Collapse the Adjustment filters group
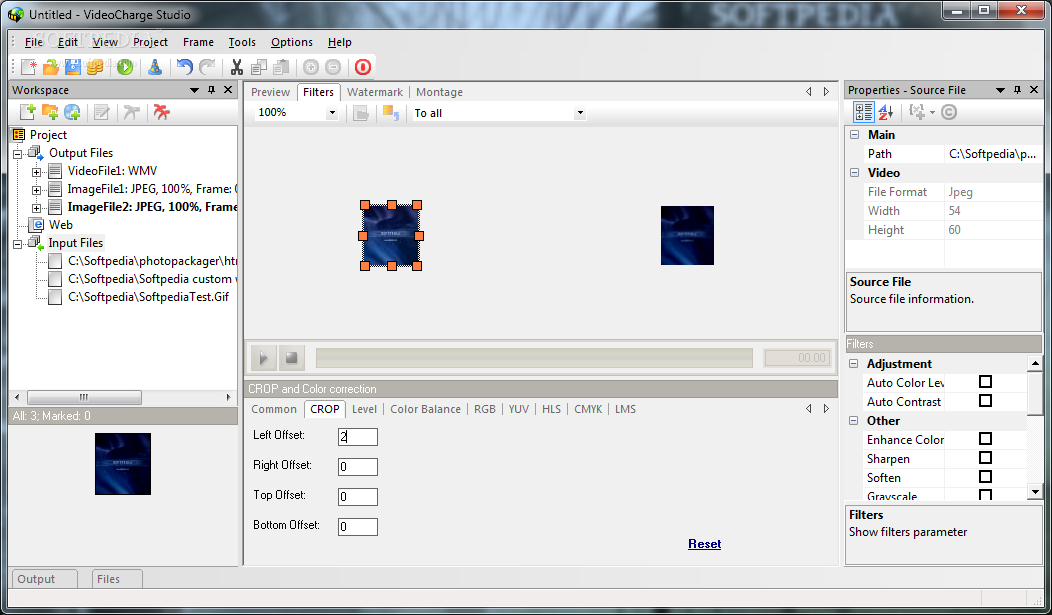This screenshot has width=1052, height=615. point(853,364)
